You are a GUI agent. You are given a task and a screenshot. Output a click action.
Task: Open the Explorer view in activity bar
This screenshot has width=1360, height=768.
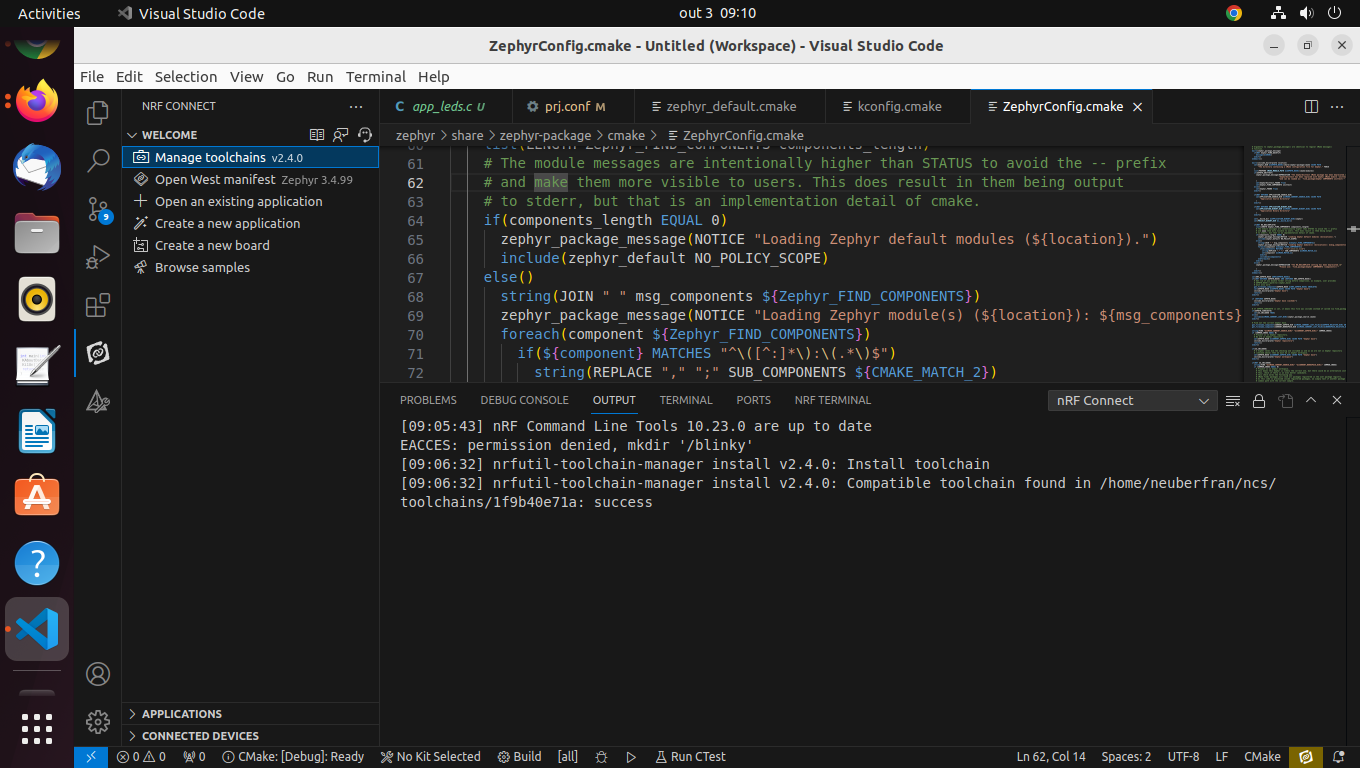click(x=98, y=113)
